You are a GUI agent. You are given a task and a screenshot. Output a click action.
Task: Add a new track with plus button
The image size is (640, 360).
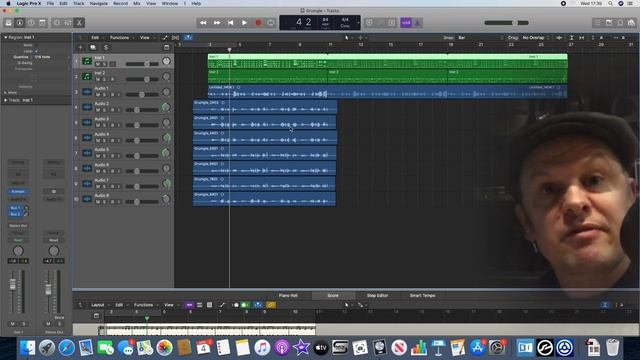(x=80, y=48)
